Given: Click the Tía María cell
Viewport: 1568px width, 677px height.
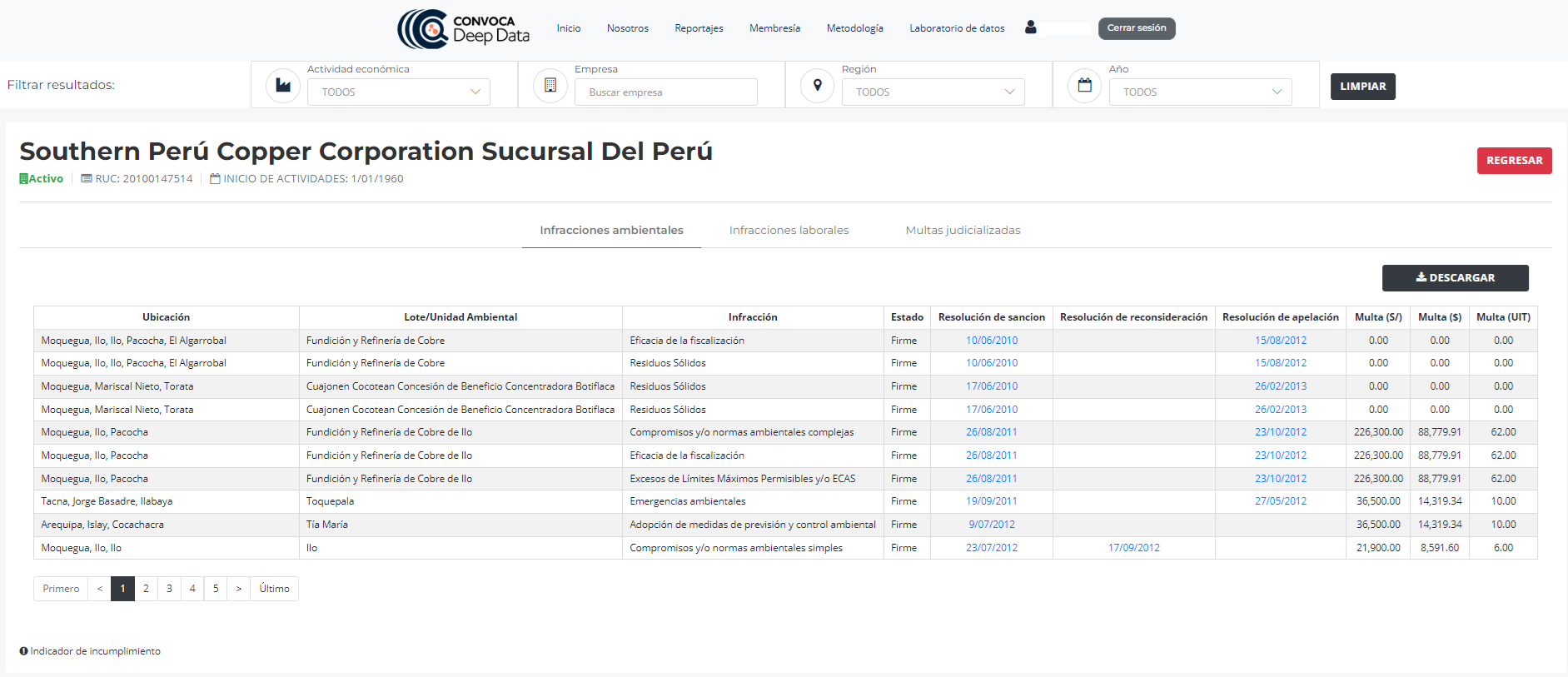Looking at the screenshot, I should pyautogui.click(x=460, y=525).
